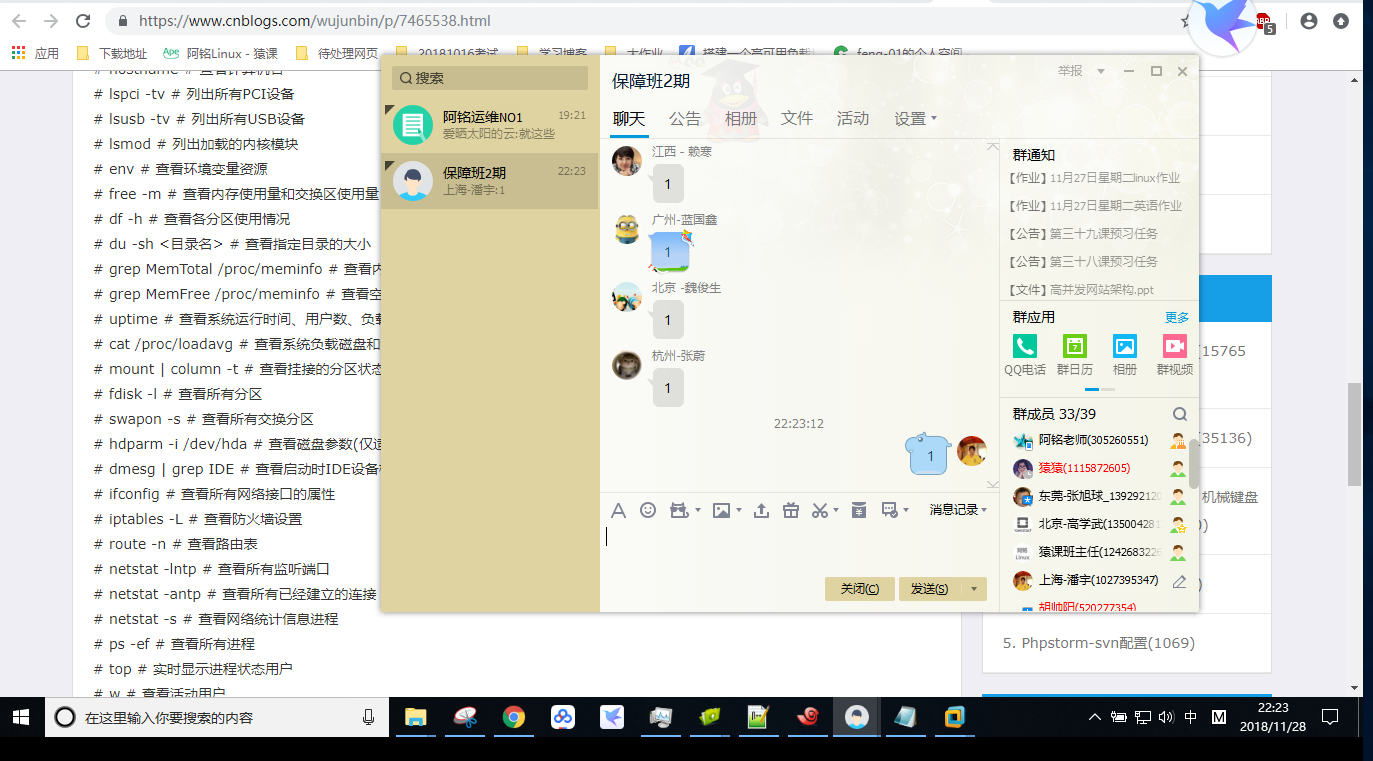The height and width of the screenshot is (761, 1373).
Task: Open Chrome from the Windows taskbar
Action: (x=514, y=717)
